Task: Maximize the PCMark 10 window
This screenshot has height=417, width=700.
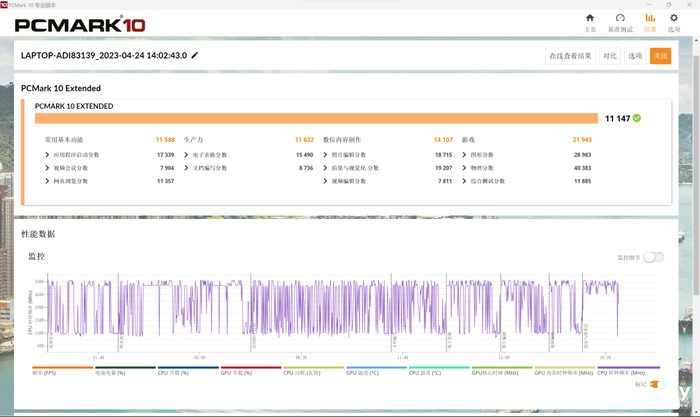Action: (669, 4)
